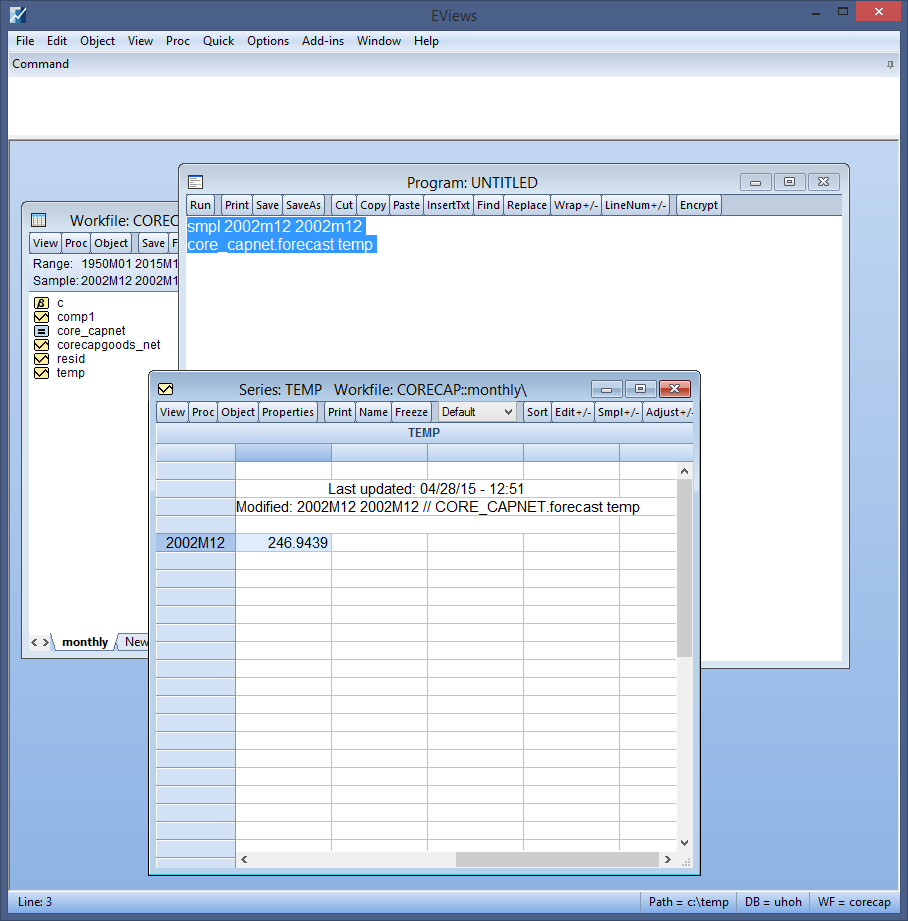Click Copy in the Program toolbar

coord(373,205)
